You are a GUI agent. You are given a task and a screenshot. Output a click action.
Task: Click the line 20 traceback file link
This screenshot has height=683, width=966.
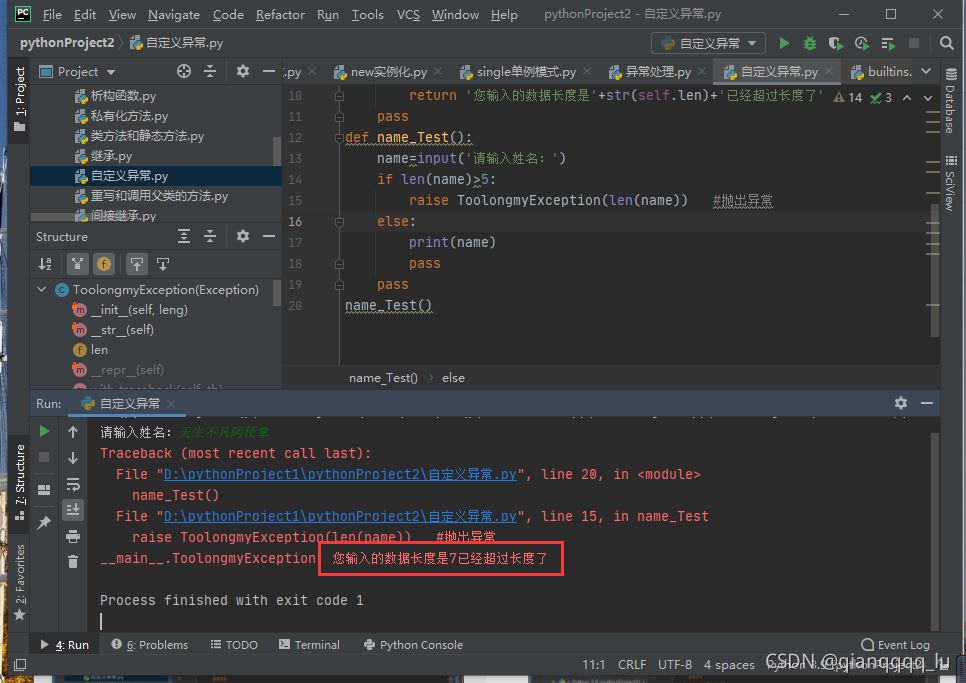pyautogui.click(x=340, y=474)
